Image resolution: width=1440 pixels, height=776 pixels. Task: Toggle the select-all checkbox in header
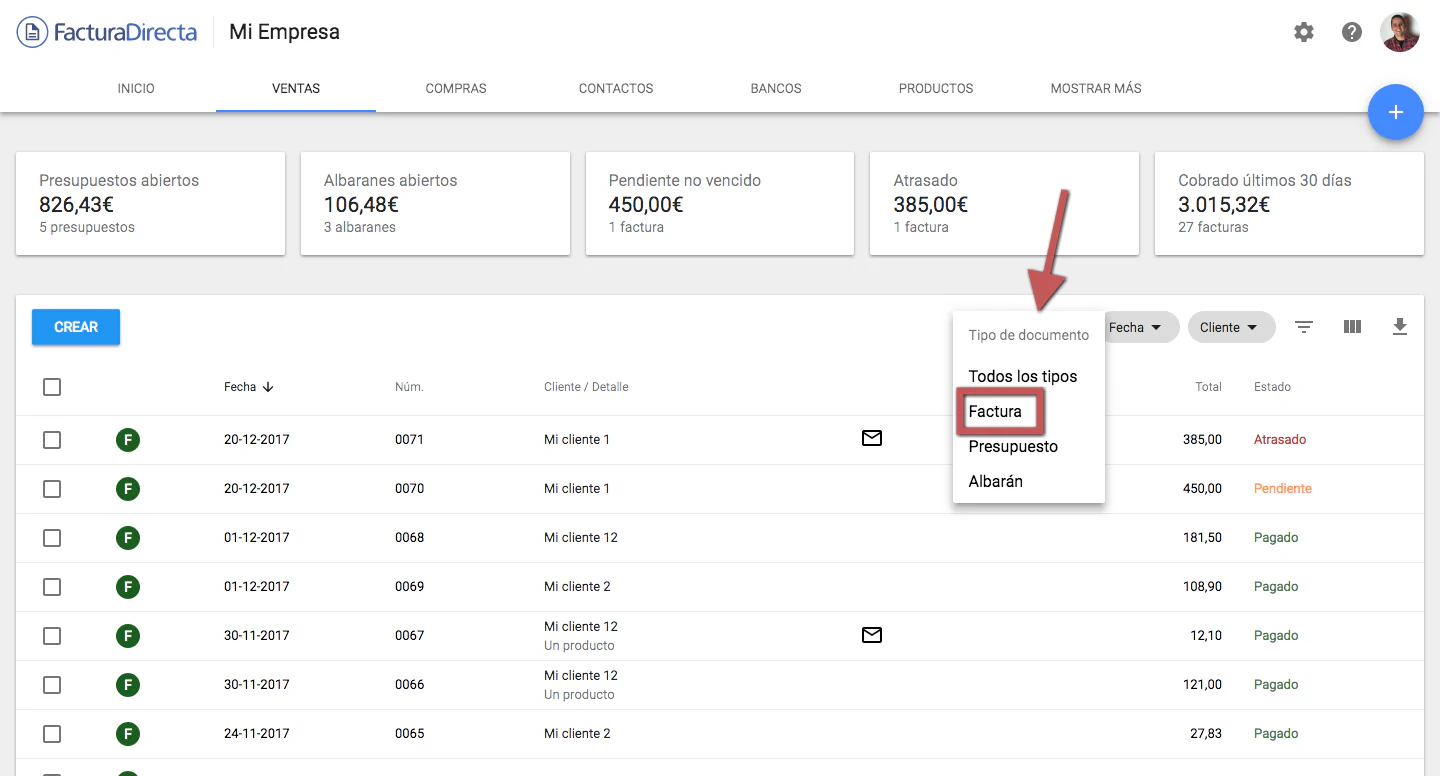(x=52, y=387)
